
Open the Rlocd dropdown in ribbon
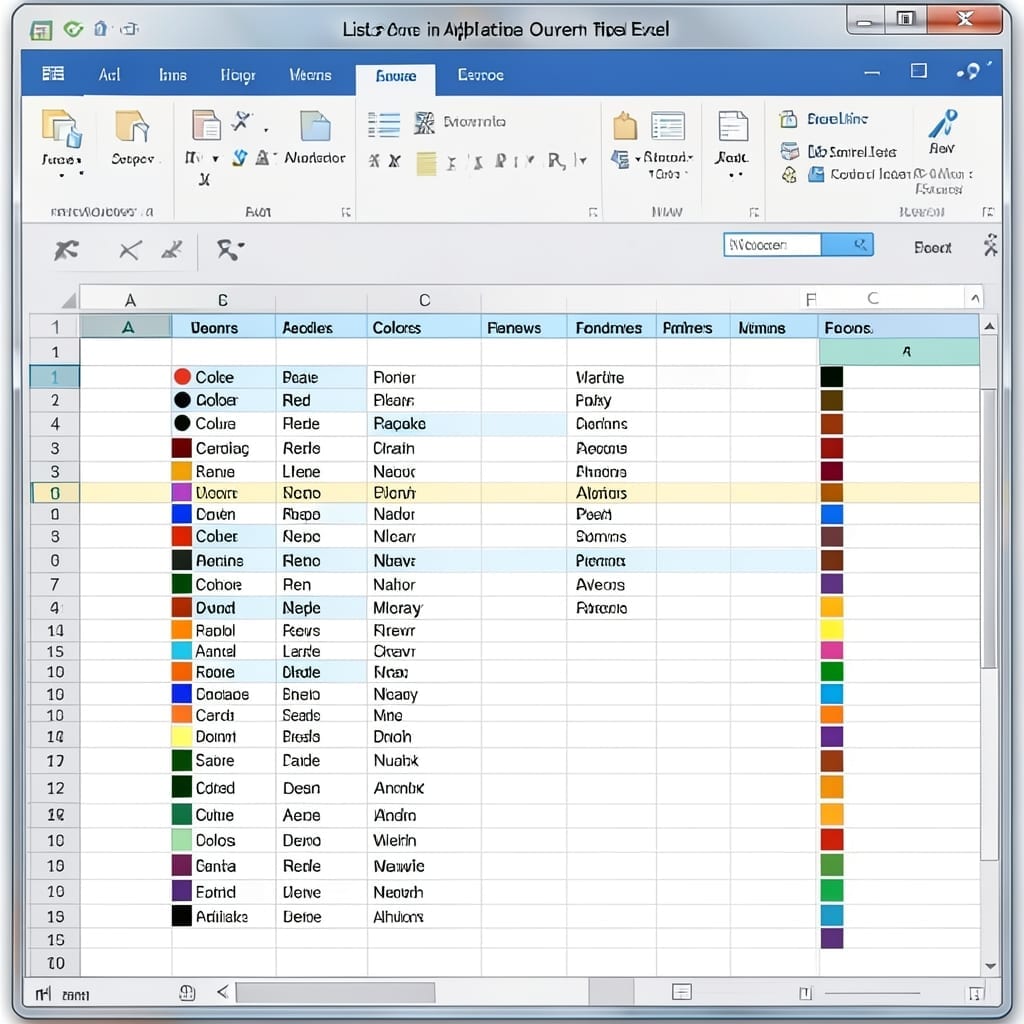[x=667, y=157]
